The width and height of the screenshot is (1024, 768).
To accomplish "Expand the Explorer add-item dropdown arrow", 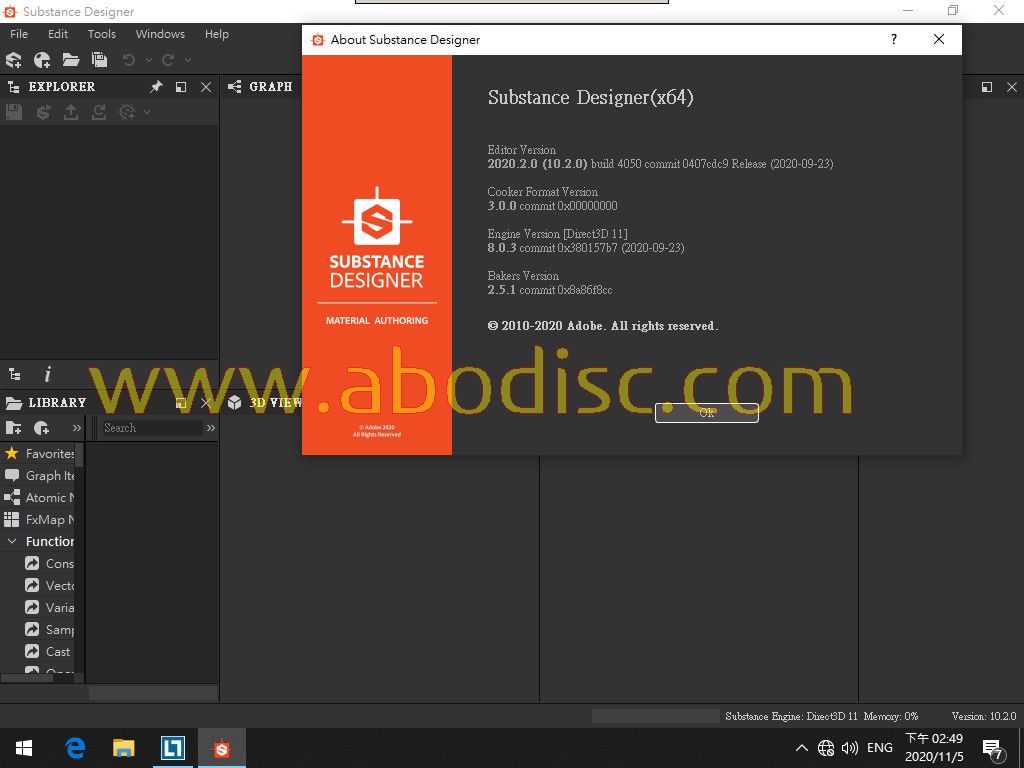I will (147, 112).
